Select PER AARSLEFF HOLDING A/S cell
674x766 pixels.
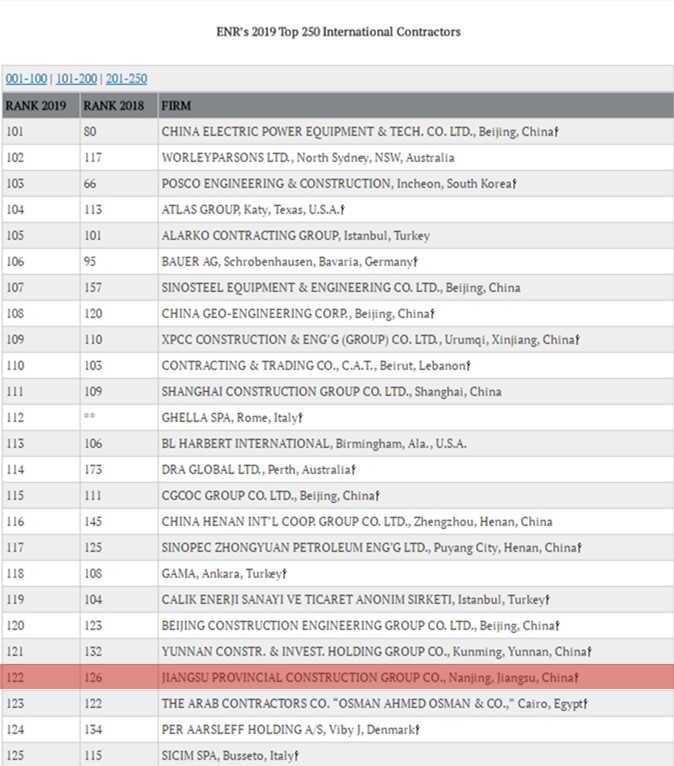[416, 729]
